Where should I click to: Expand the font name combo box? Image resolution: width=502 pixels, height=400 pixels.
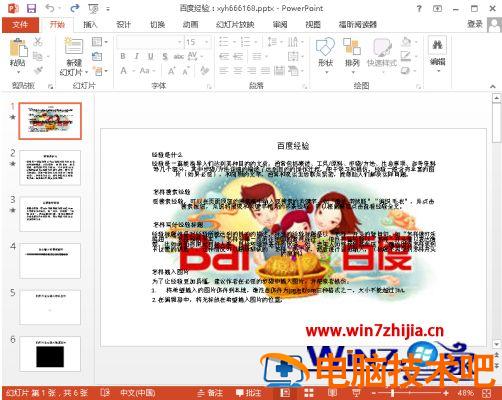(179, 42)
